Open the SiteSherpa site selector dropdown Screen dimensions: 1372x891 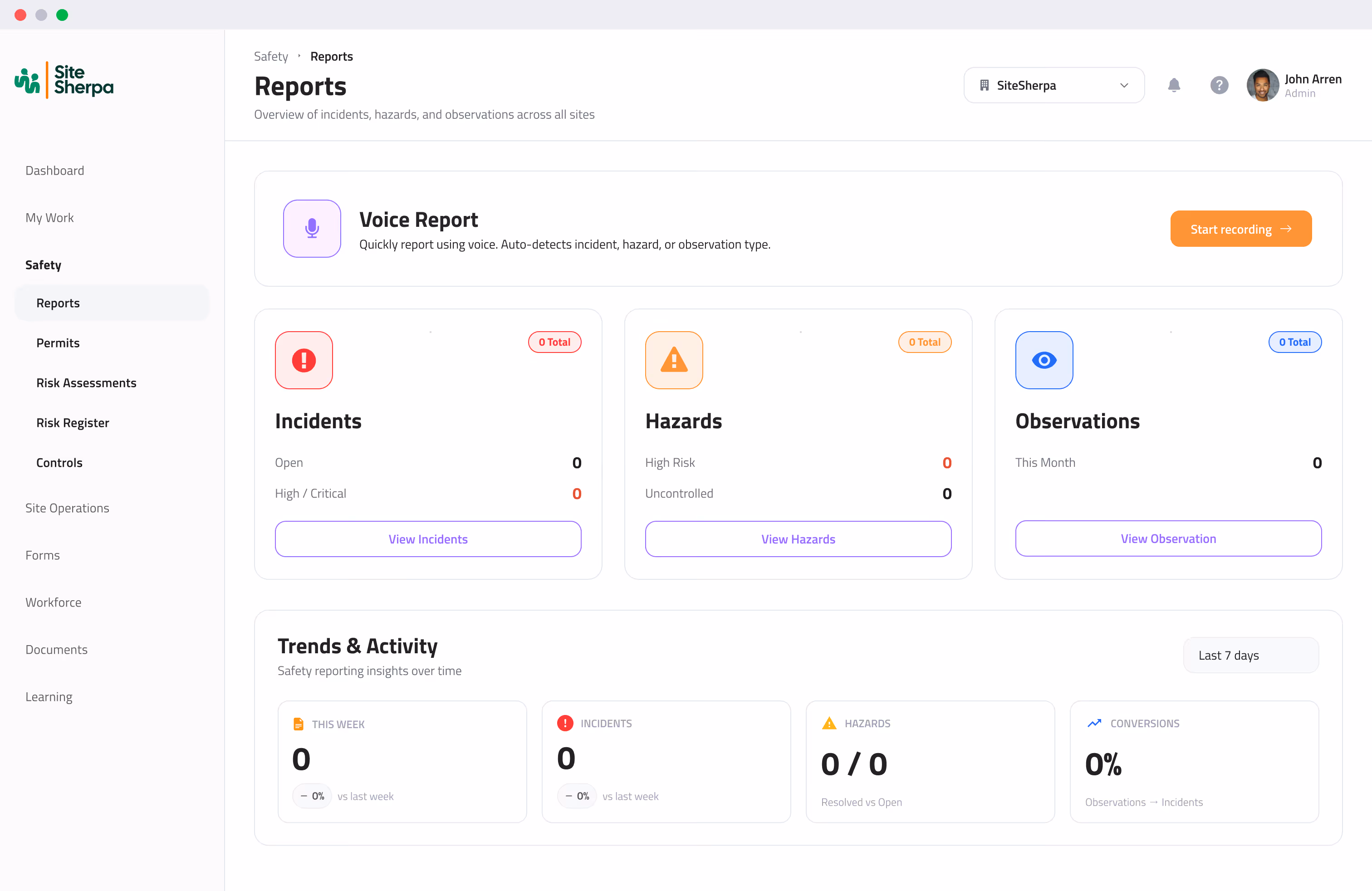click(x=1054, y=85)
